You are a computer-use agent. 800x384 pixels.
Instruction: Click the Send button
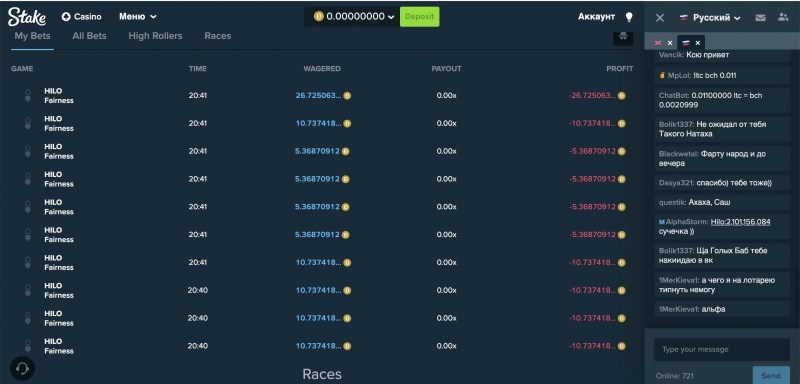tap(771, 376)
